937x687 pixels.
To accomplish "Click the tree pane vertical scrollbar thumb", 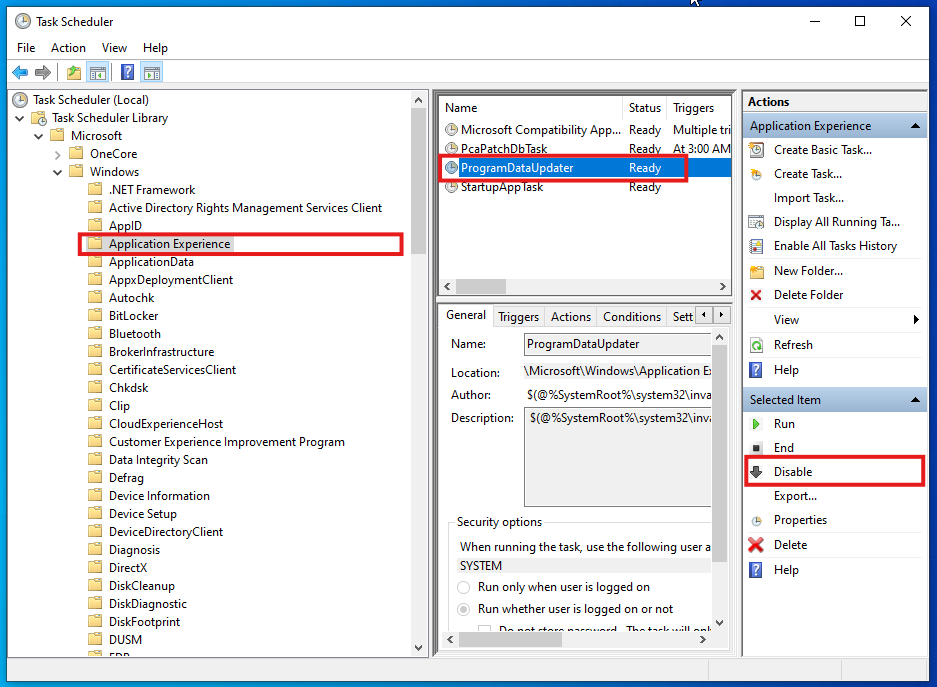I will [x=418, y=180].
